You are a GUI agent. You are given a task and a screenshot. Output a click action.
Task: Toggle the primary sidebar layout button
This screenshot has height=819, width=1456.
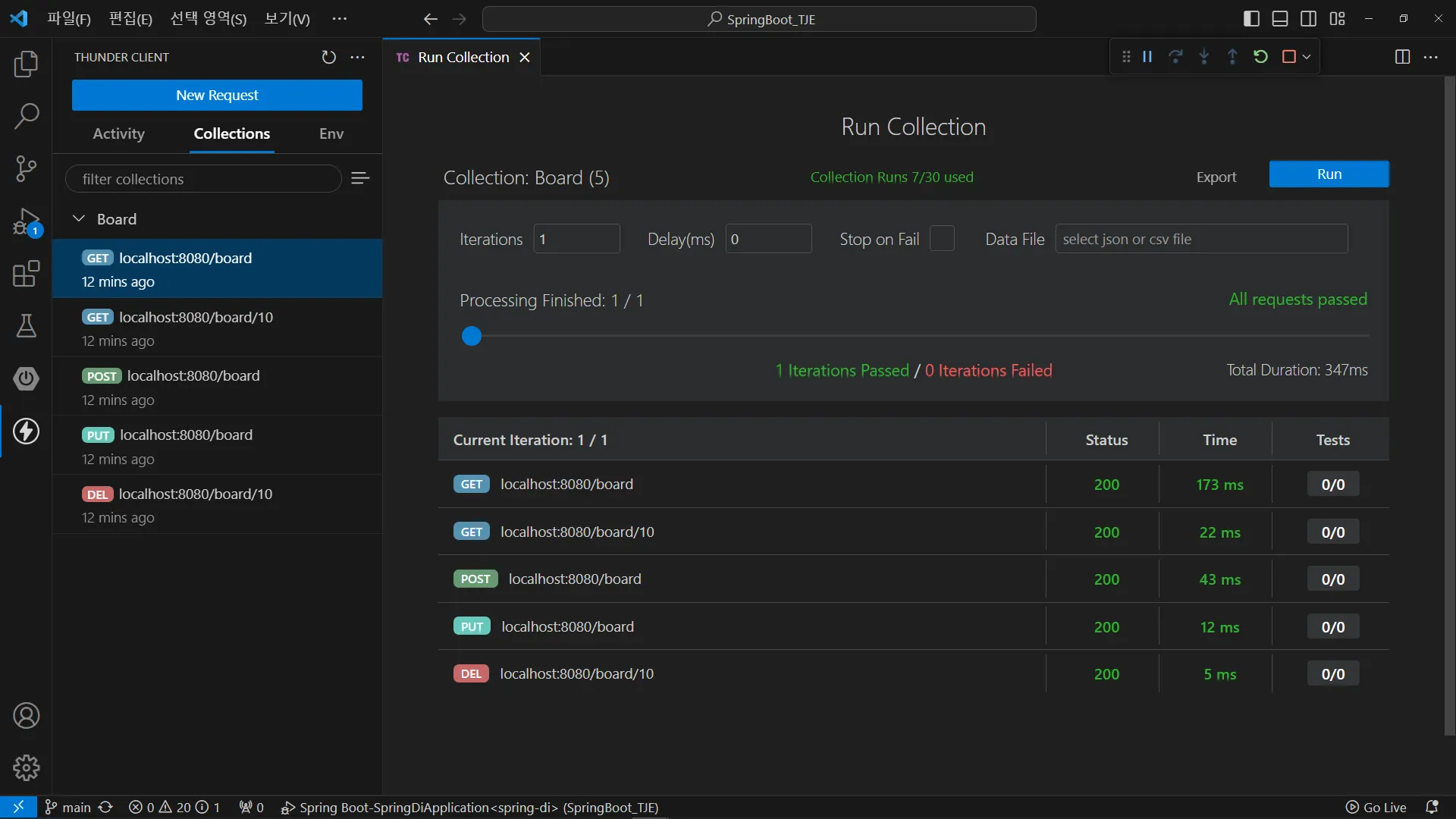click(x=1251, y=19)
